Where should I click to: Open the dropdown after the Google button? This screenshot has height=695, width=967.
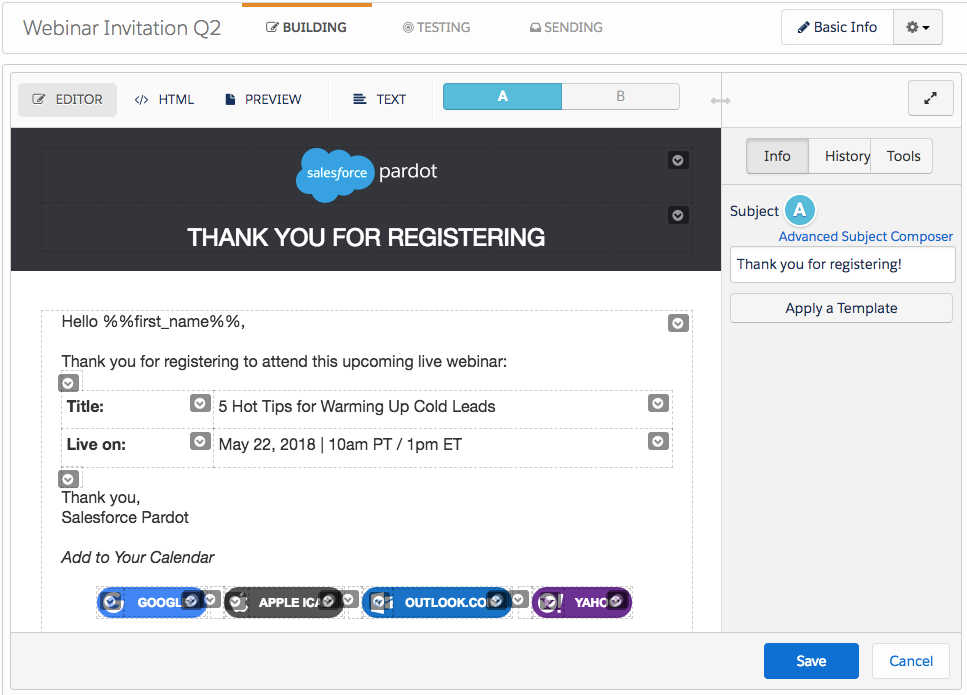click(210, 599)
